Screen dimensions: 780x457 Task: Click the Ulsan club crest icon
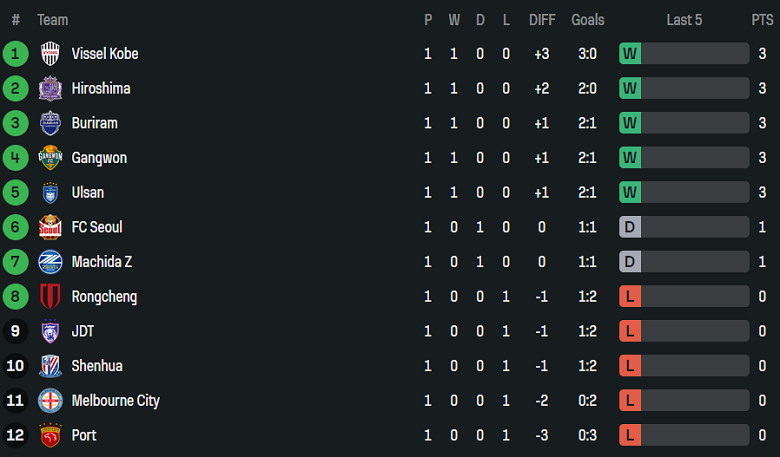50,193
